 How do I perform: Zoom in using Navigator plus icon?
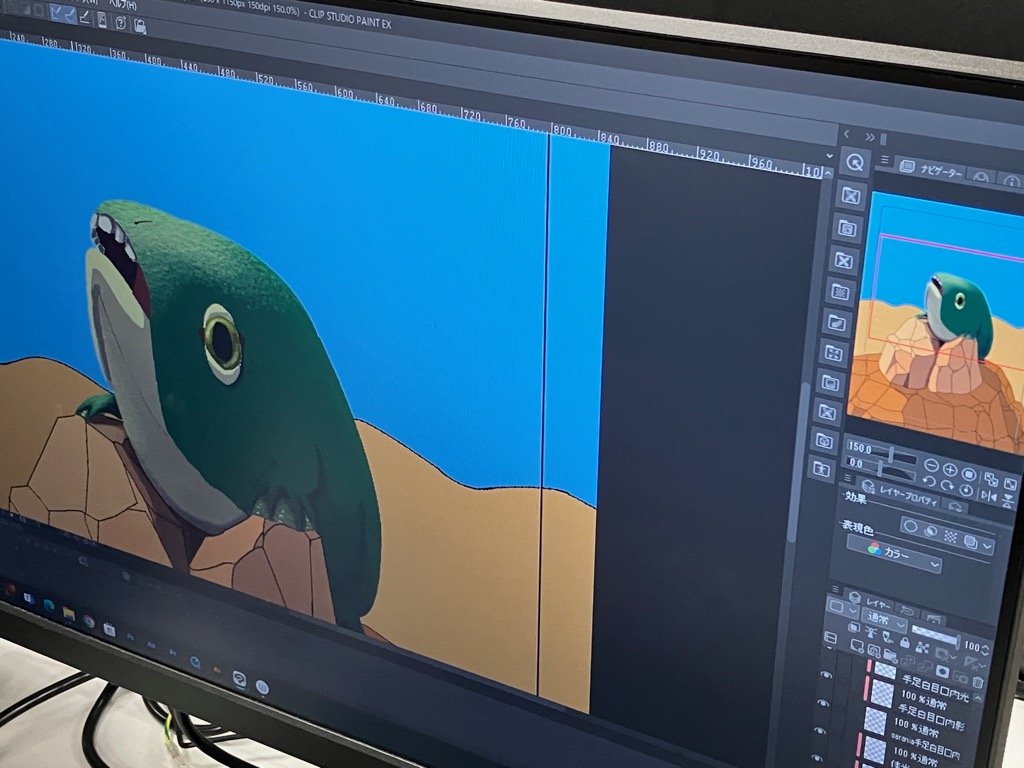point(950,470)
